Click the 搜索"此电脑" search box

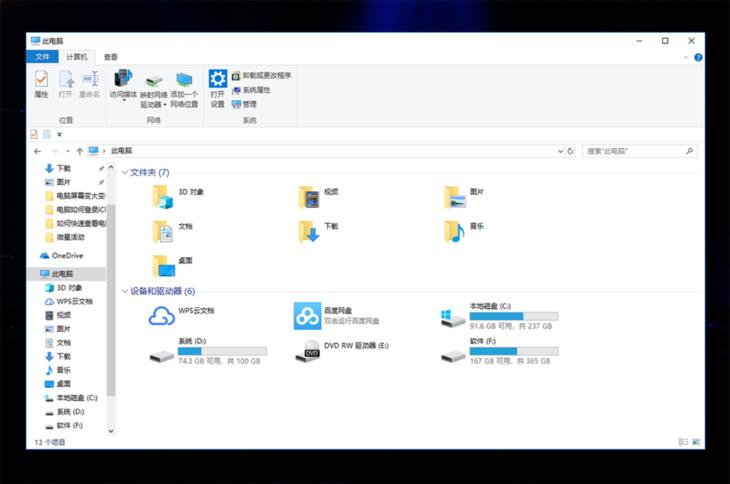click(x=639, y=151)
